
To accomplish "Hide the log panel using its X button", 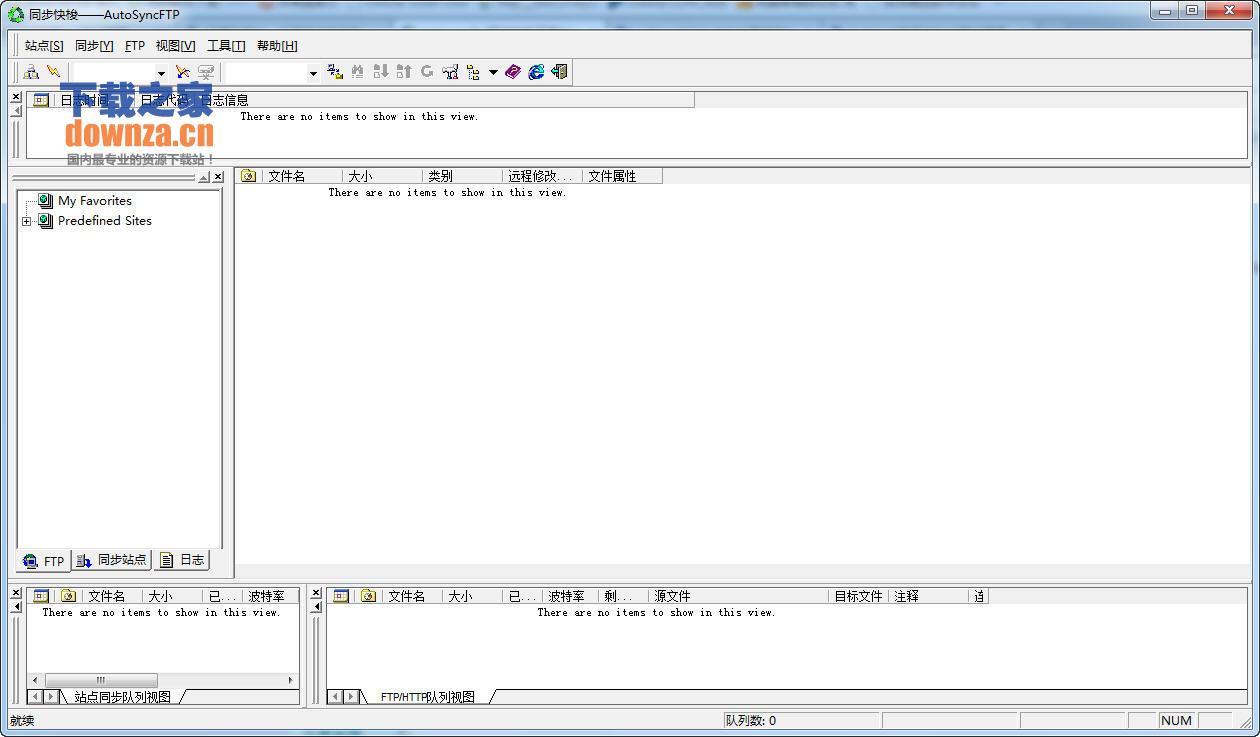I will click(14, 96).
